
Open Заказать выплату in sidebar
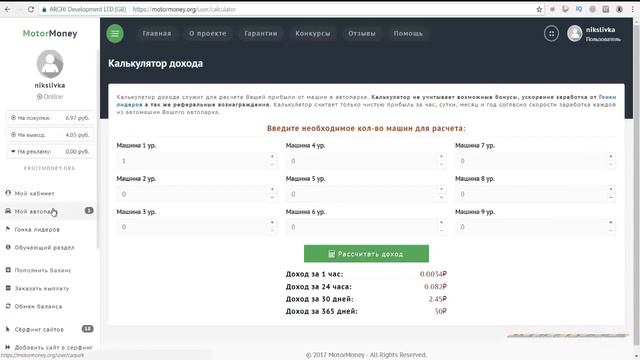point(42,288)
